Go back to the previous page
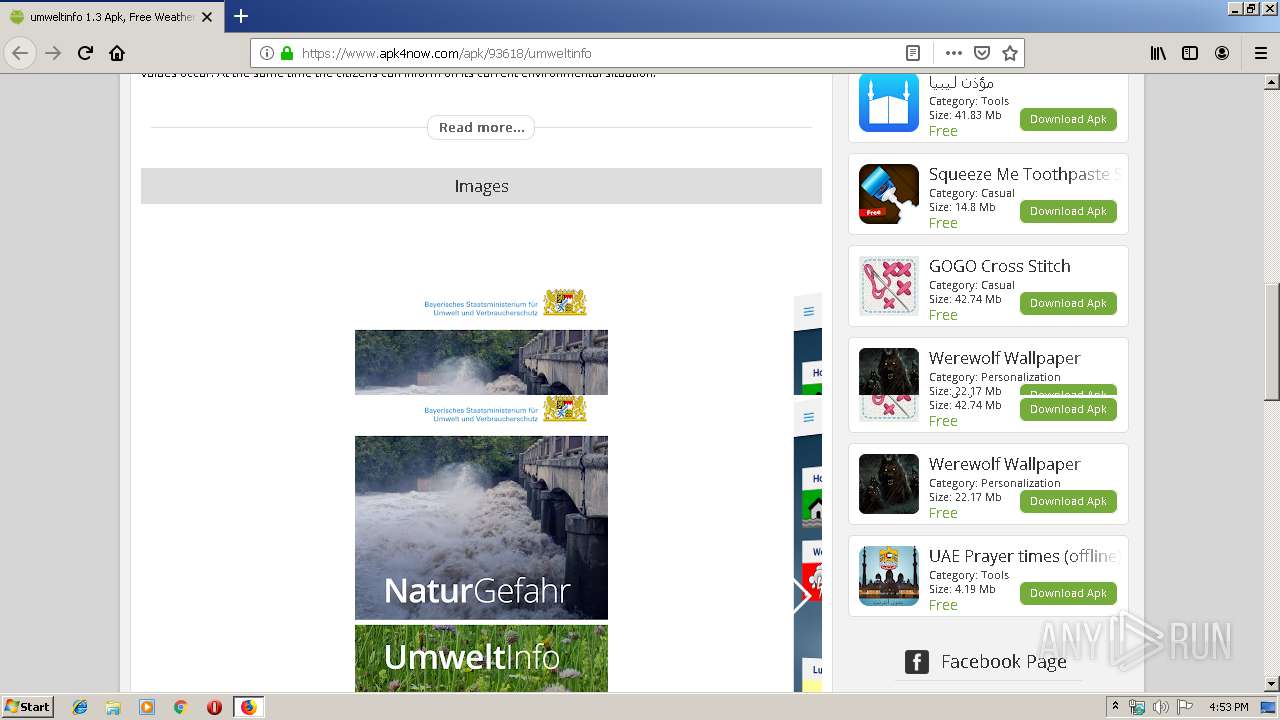 (20, 53)
